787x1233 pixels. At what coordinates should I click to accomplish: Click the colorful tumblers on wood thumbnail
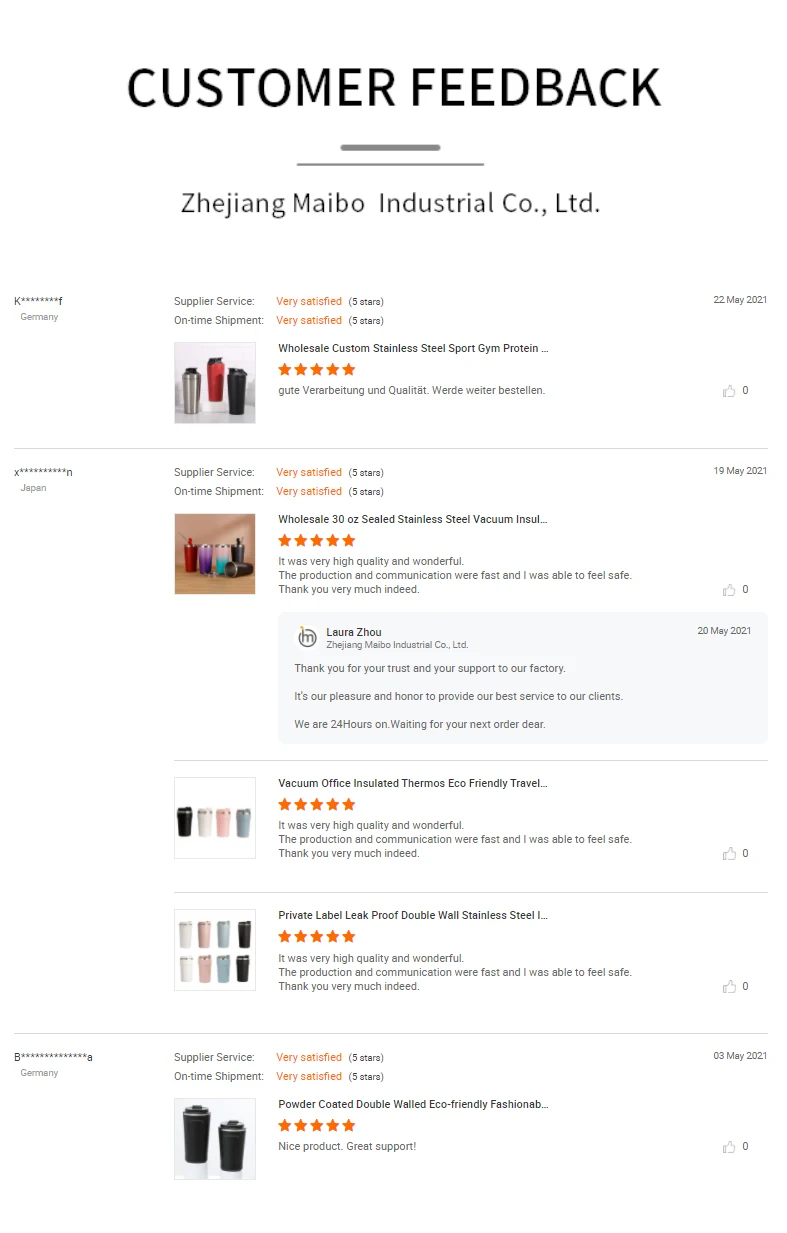(215, 554)
